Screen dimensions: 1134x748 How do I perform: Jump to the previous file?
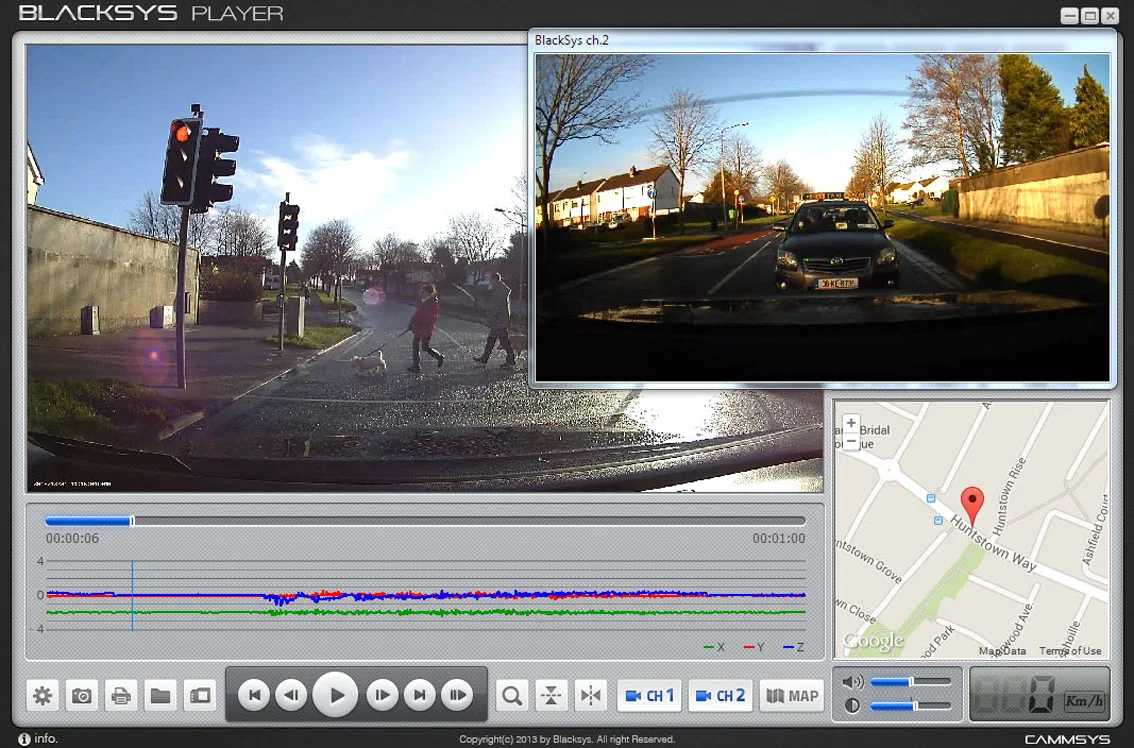click(x=254, y=695)
